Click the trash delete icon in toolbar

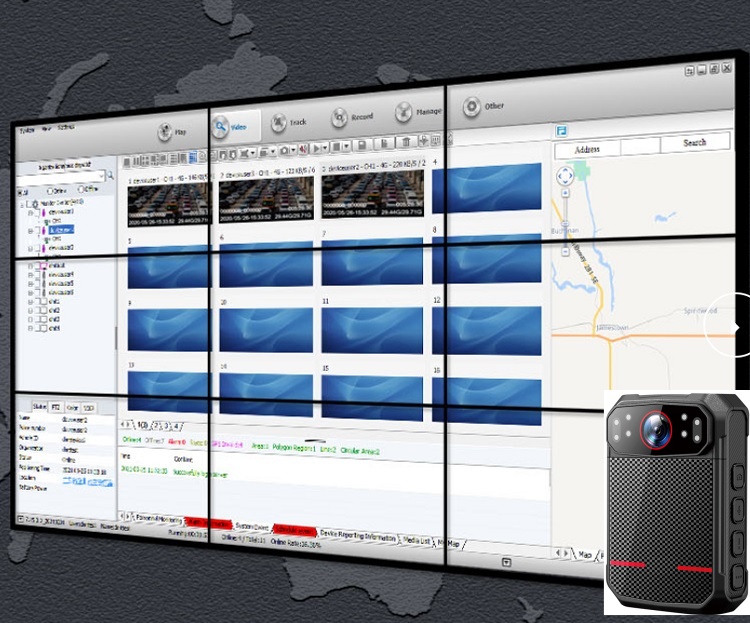click(408, 140)
